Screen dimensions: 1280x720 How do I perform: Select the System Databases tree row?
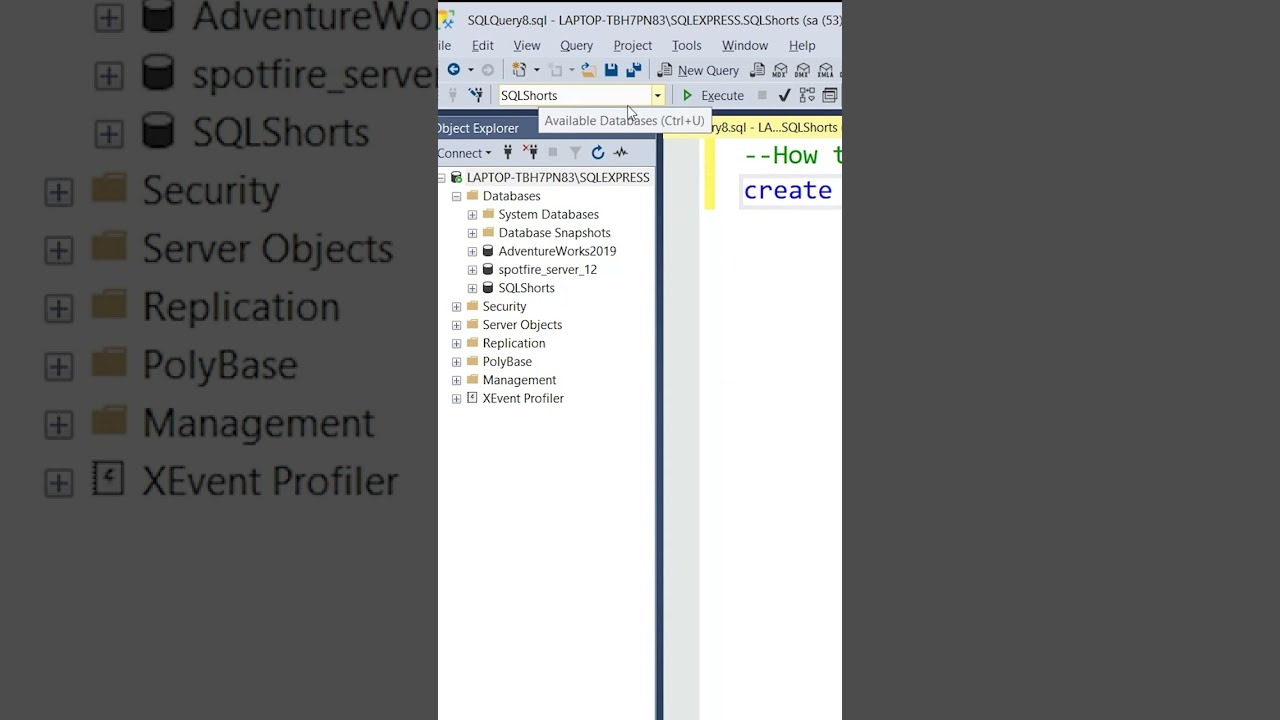(548, 214)
